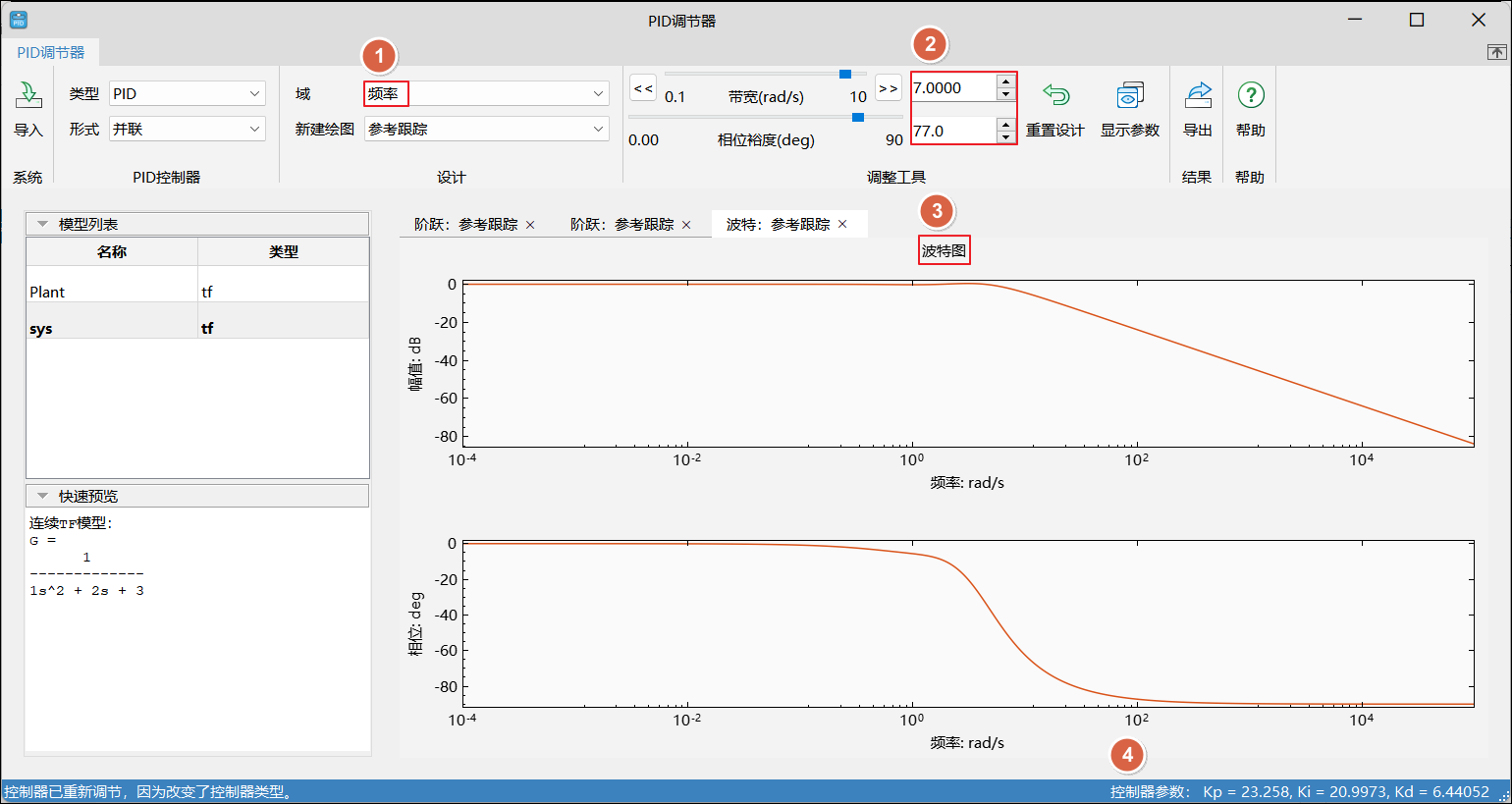
Task: Collapse the 快速预览 panel
Action: click(42, 496)
